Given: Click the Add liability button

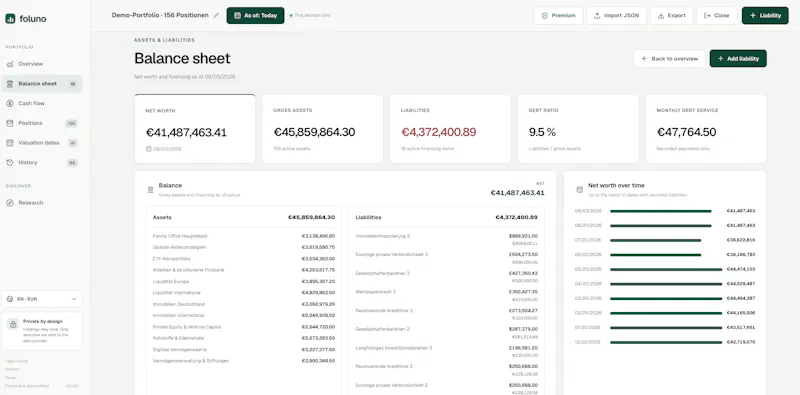Looking at the screenshot, I should click(738, 59).
